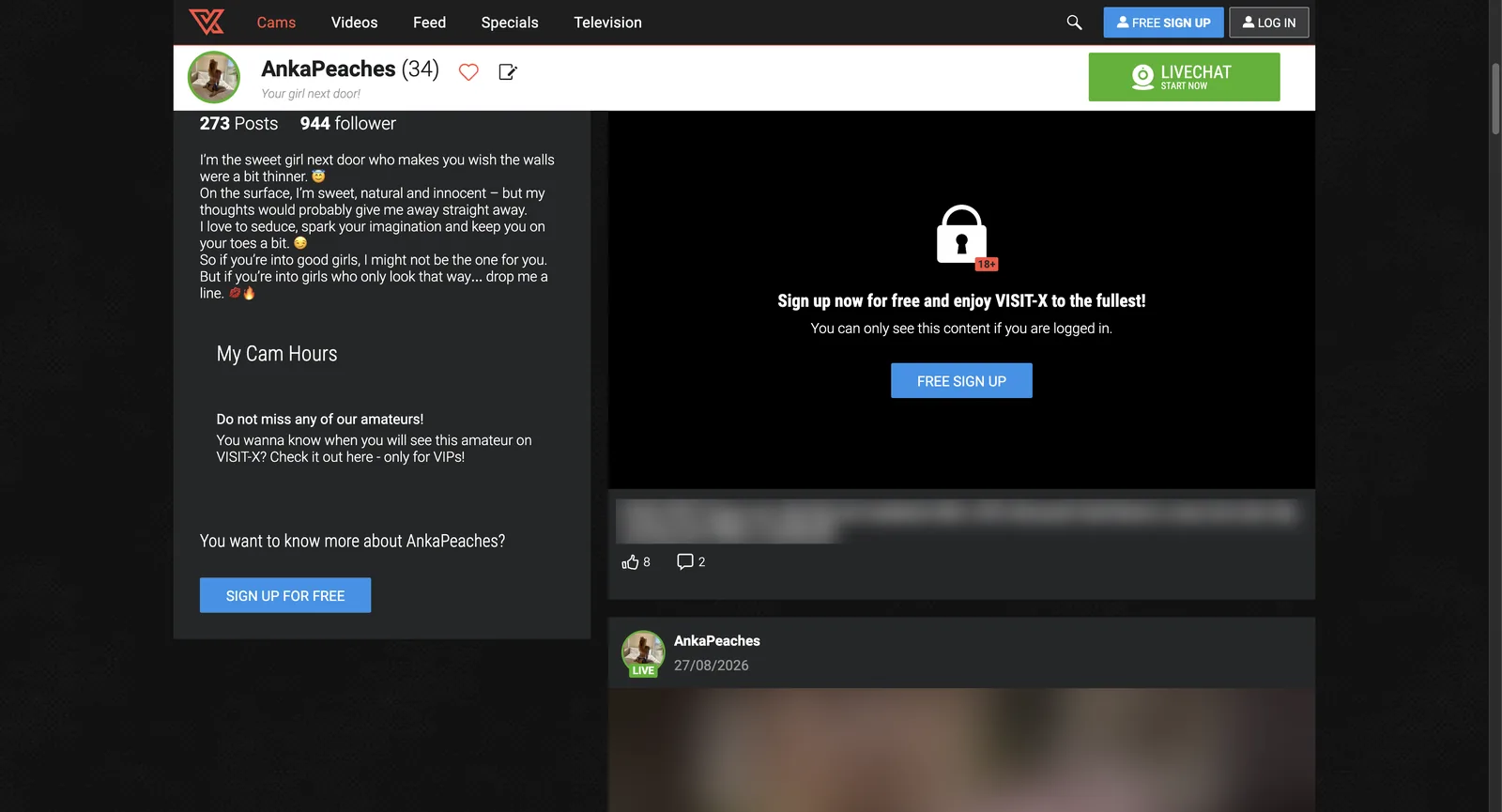Open the post author avatar with LIVE badge
Viewport: 1502px width, 812px height.
click(643, 653)
